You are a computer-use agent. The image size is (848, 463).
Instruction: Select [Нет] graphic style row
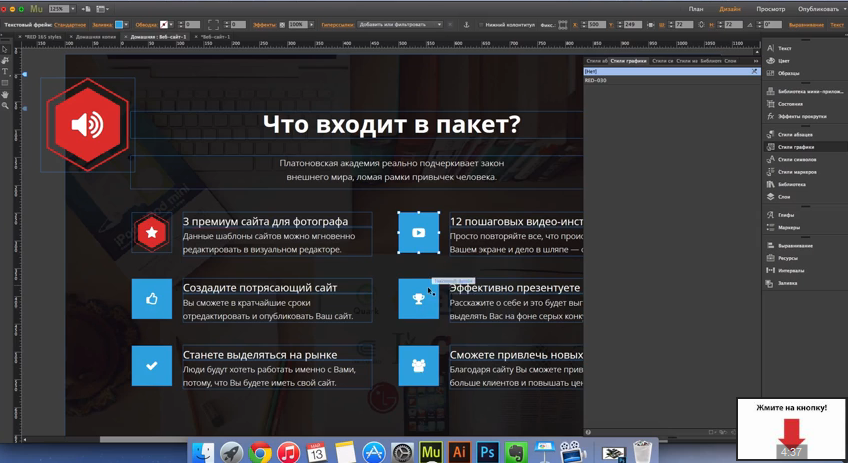click(672, 71)
